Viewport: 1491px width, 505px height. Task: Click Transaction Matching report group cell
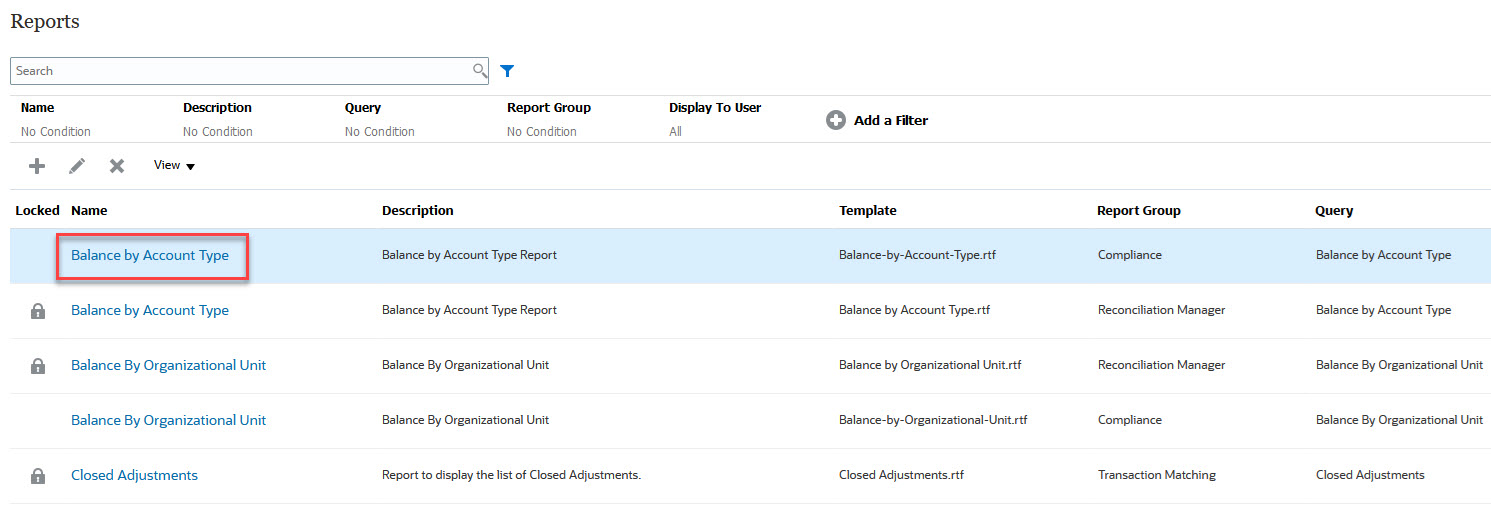click(1157, 475)
